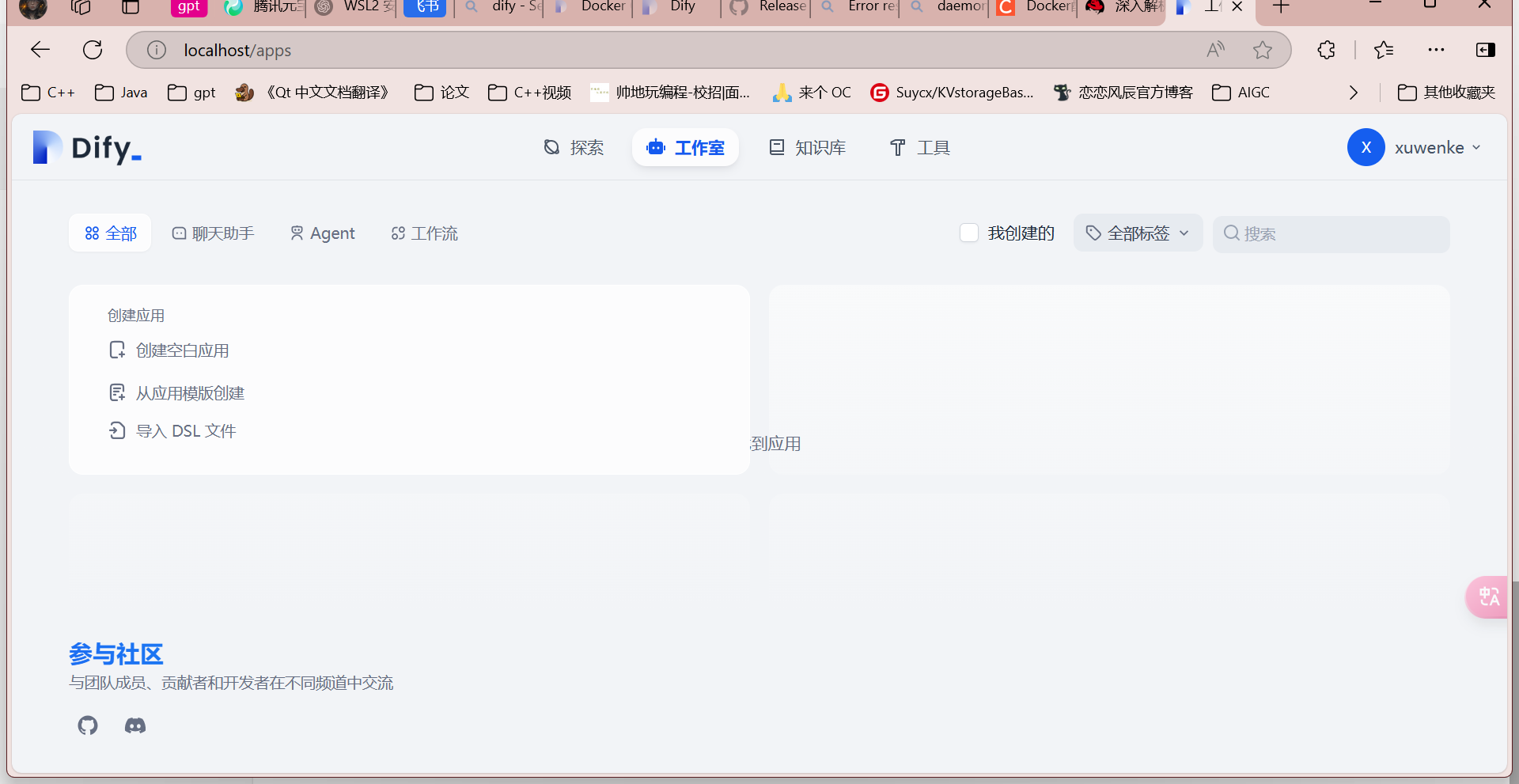Open the 全部标签 tags dropdown

tap(1138, 233)
